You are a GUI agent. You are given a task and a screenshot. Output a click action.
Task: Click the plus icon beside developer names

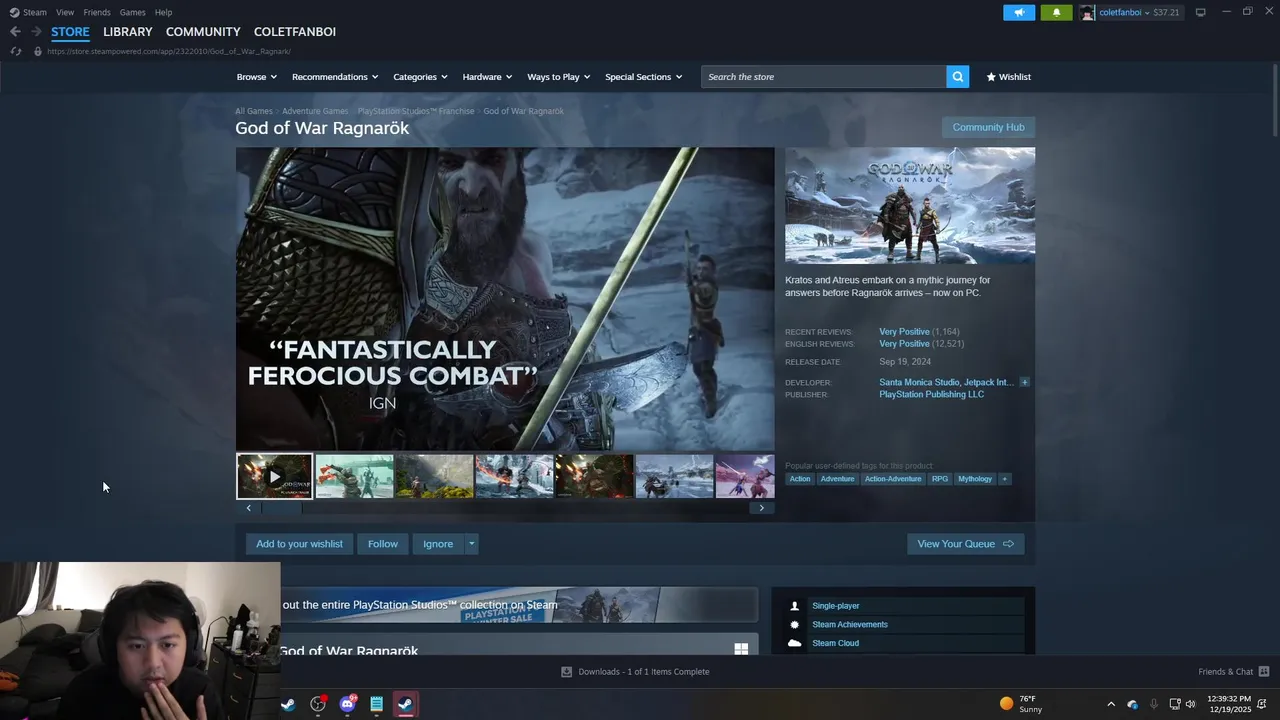pyautogui.click(x=1024, y=382)
